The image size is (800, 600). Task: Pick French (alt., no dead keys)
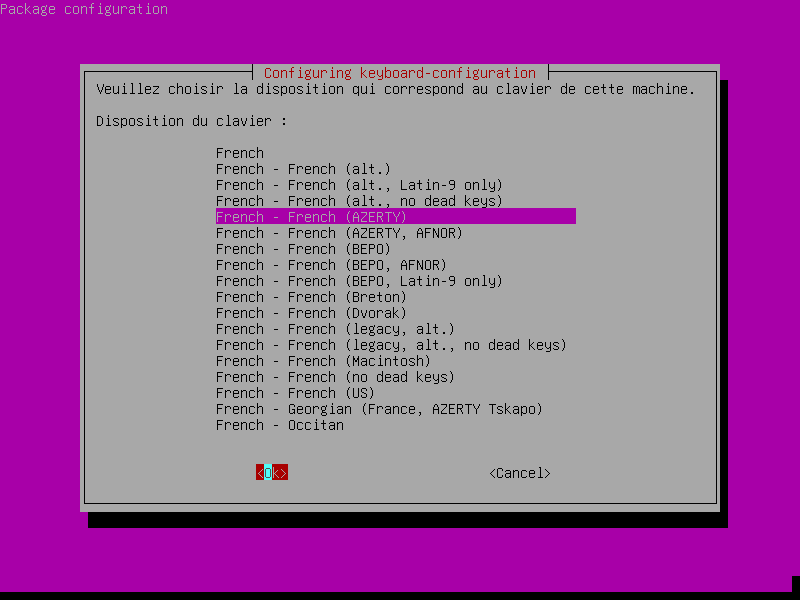[359, 201]
